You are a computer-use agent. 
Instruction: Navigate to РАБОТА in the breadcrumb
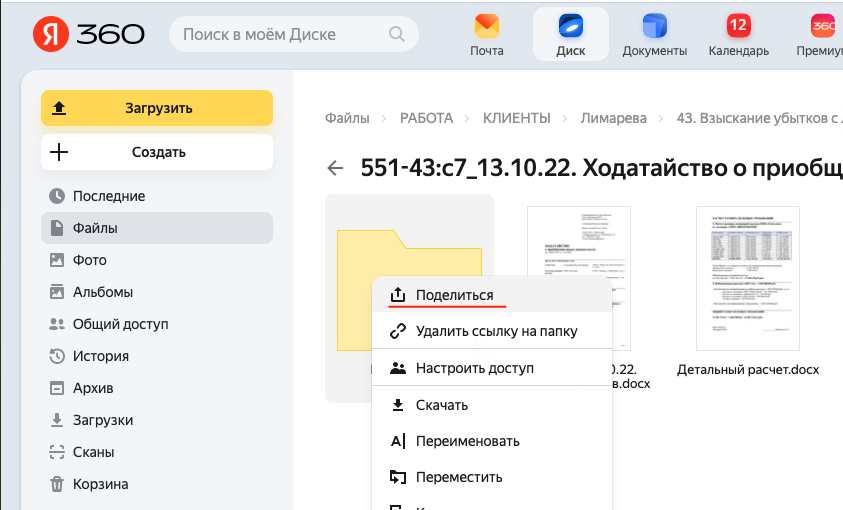pos(426,118)
